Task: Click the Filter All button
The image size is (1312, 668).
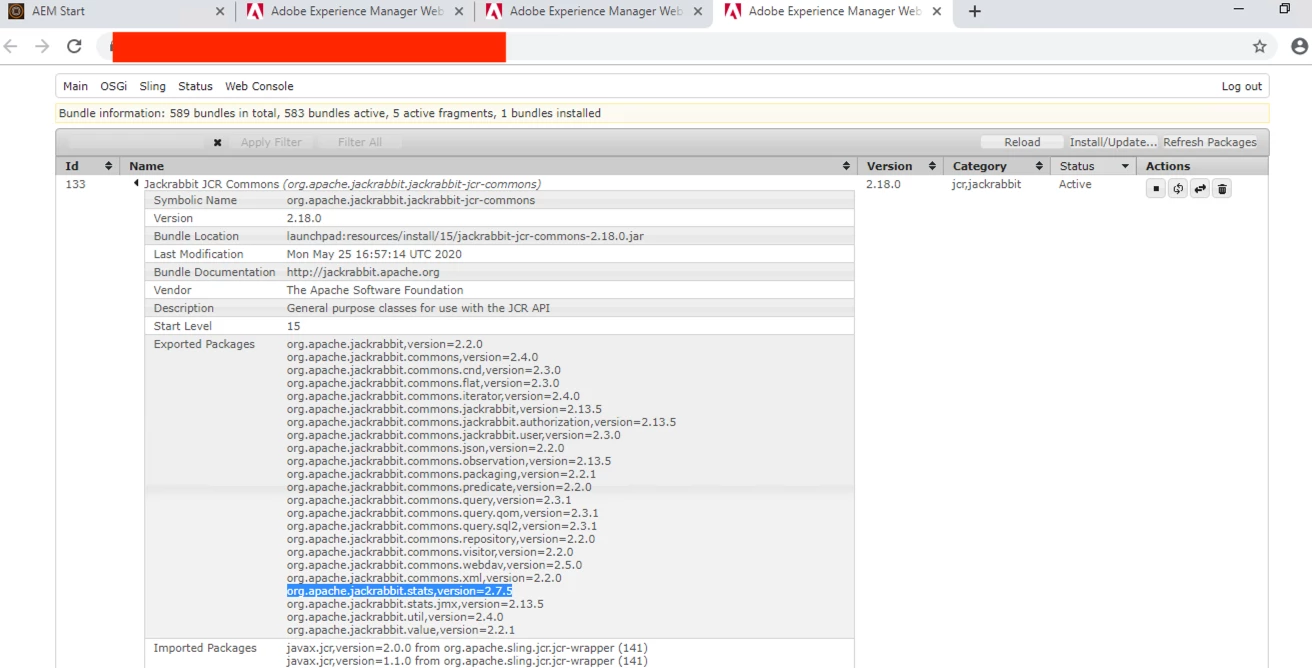Action: [360, 142]
